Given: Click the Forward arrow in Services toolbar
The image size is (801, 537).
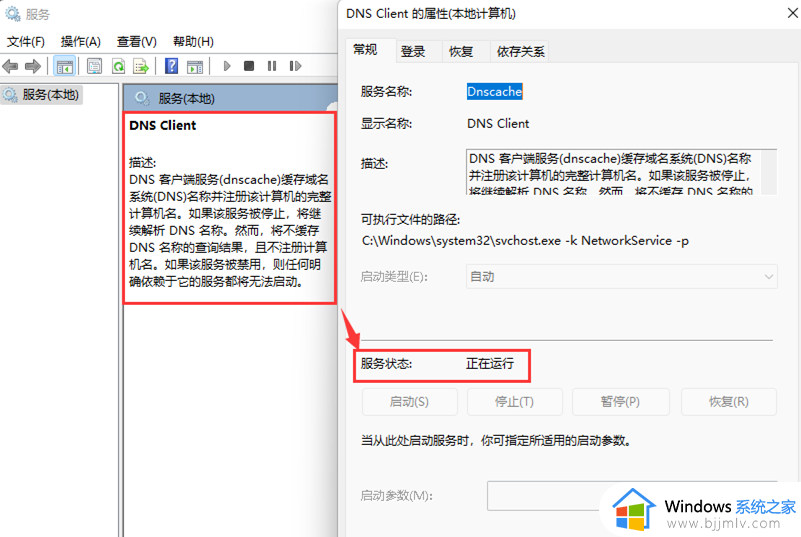Looking at the screenshot, I should click(x=33, y=66).
